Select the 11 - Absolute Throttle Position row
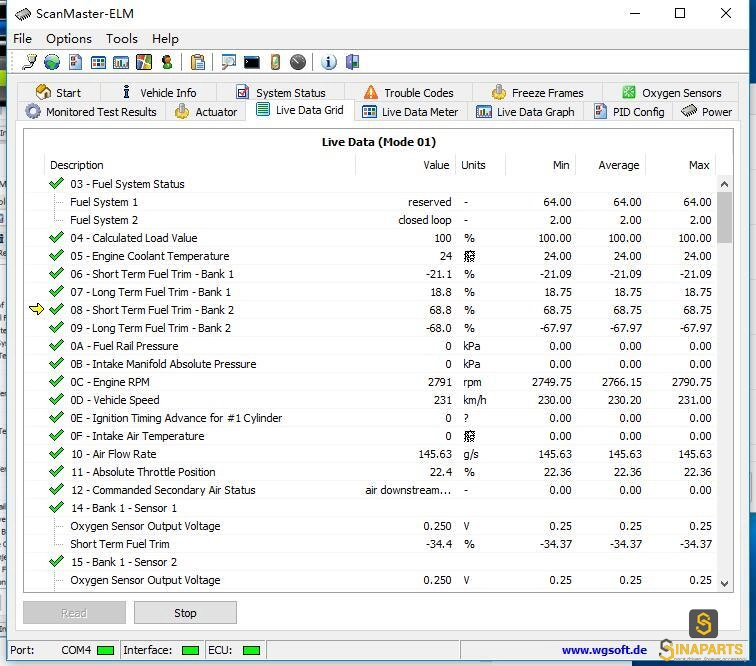756x666 pixels. coord(370,472)
